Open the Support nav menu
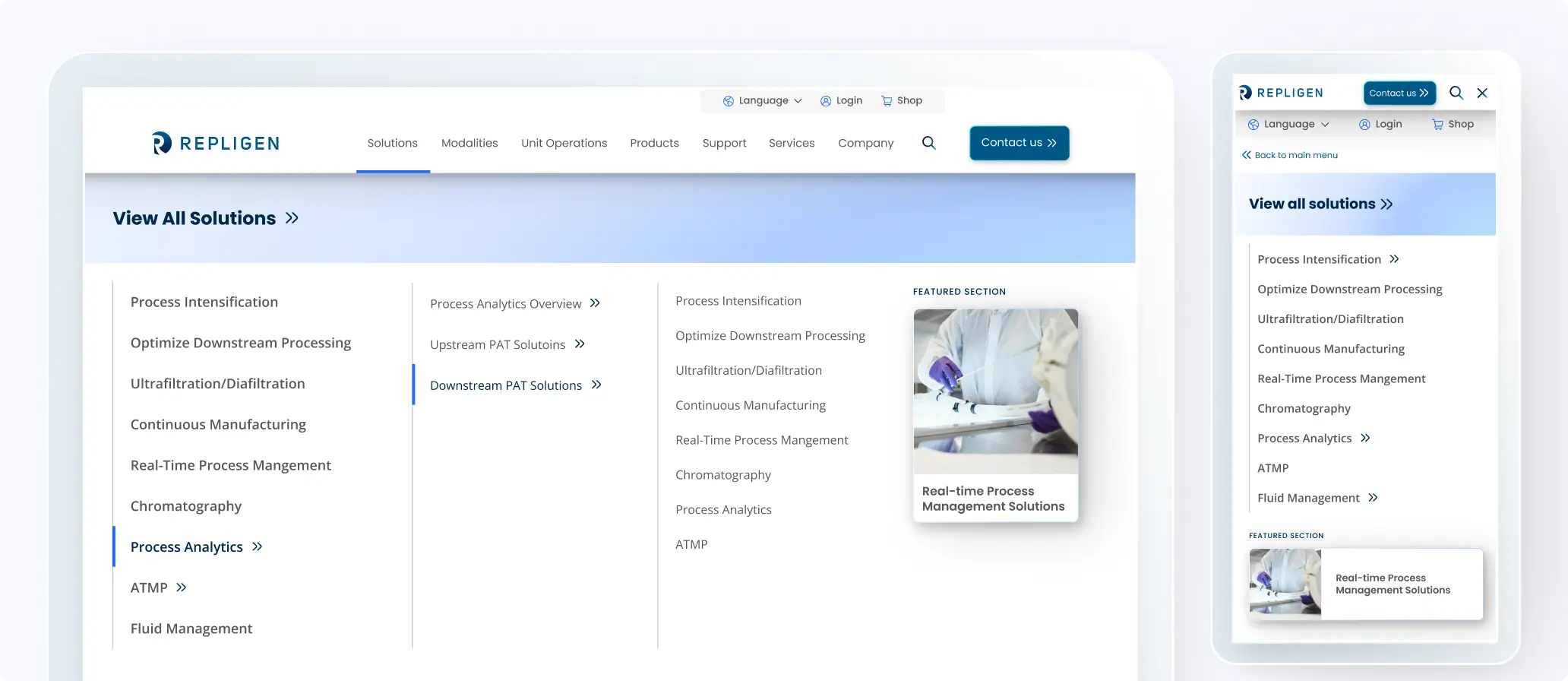Screen dimensions: 1568x681 click(725, 143)
